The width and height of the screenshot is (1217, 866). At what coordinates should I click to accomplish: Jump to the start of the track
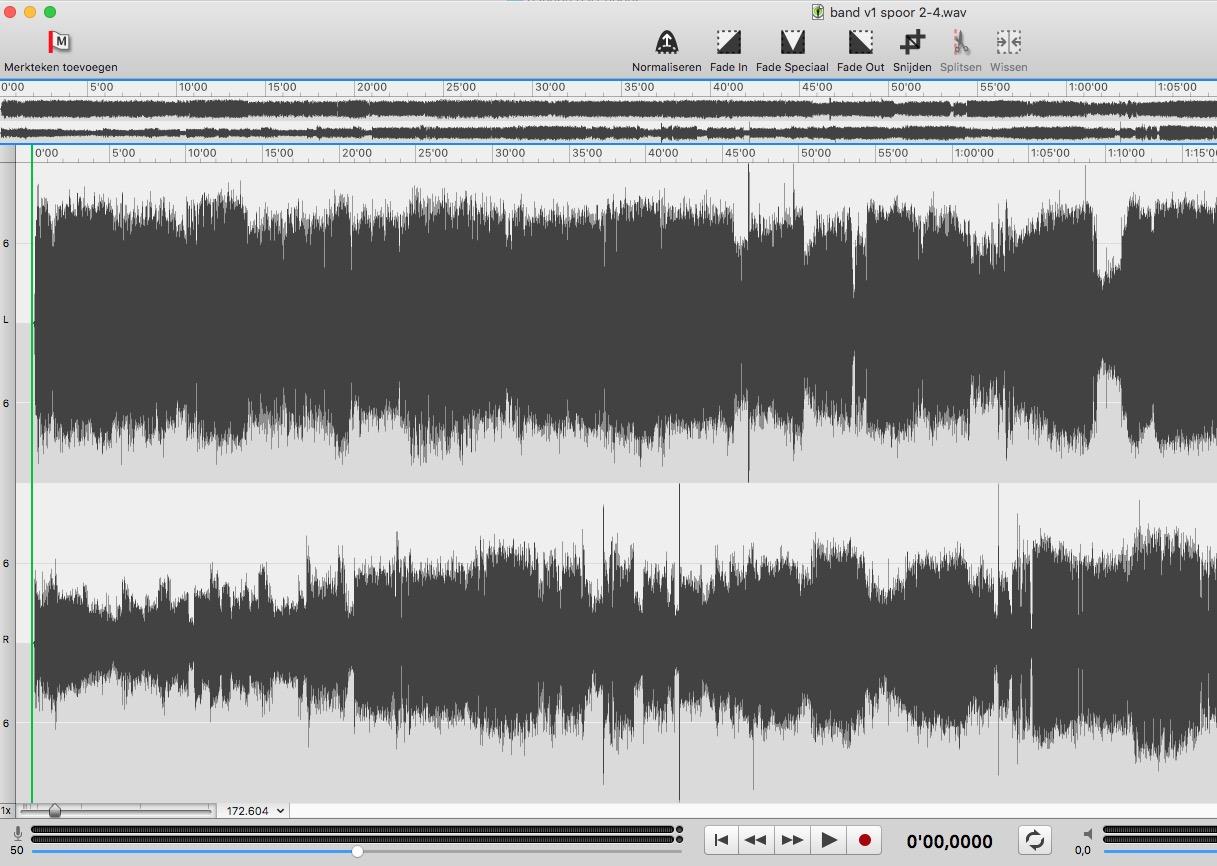point(721,840)
